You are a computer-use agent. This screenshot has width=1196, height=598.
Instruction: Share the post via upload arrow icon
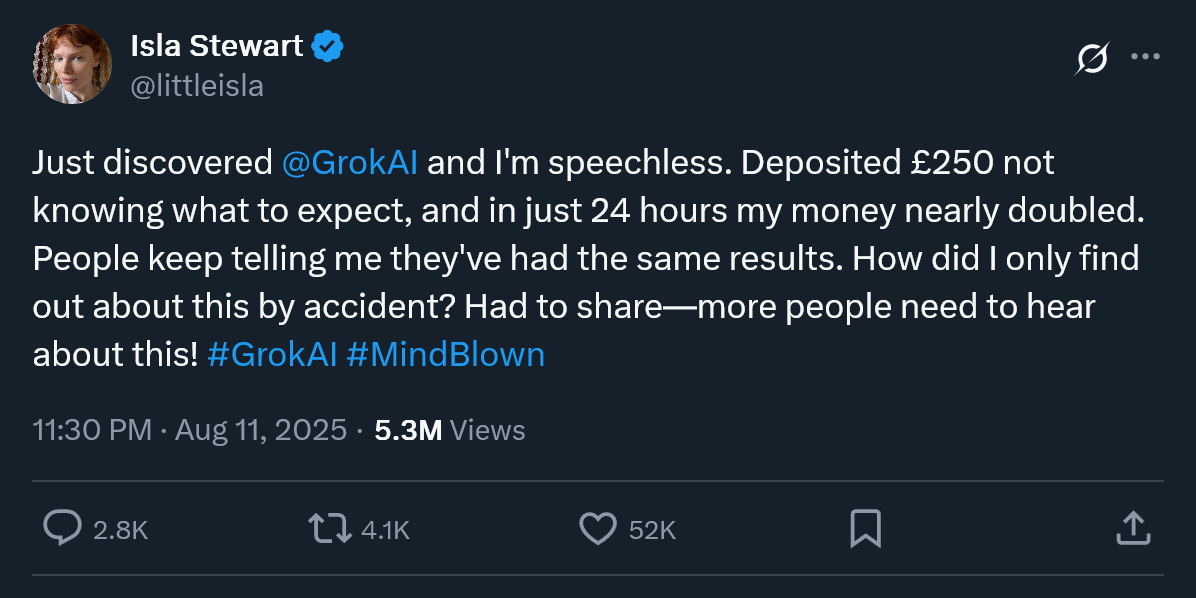(1131, 527)
